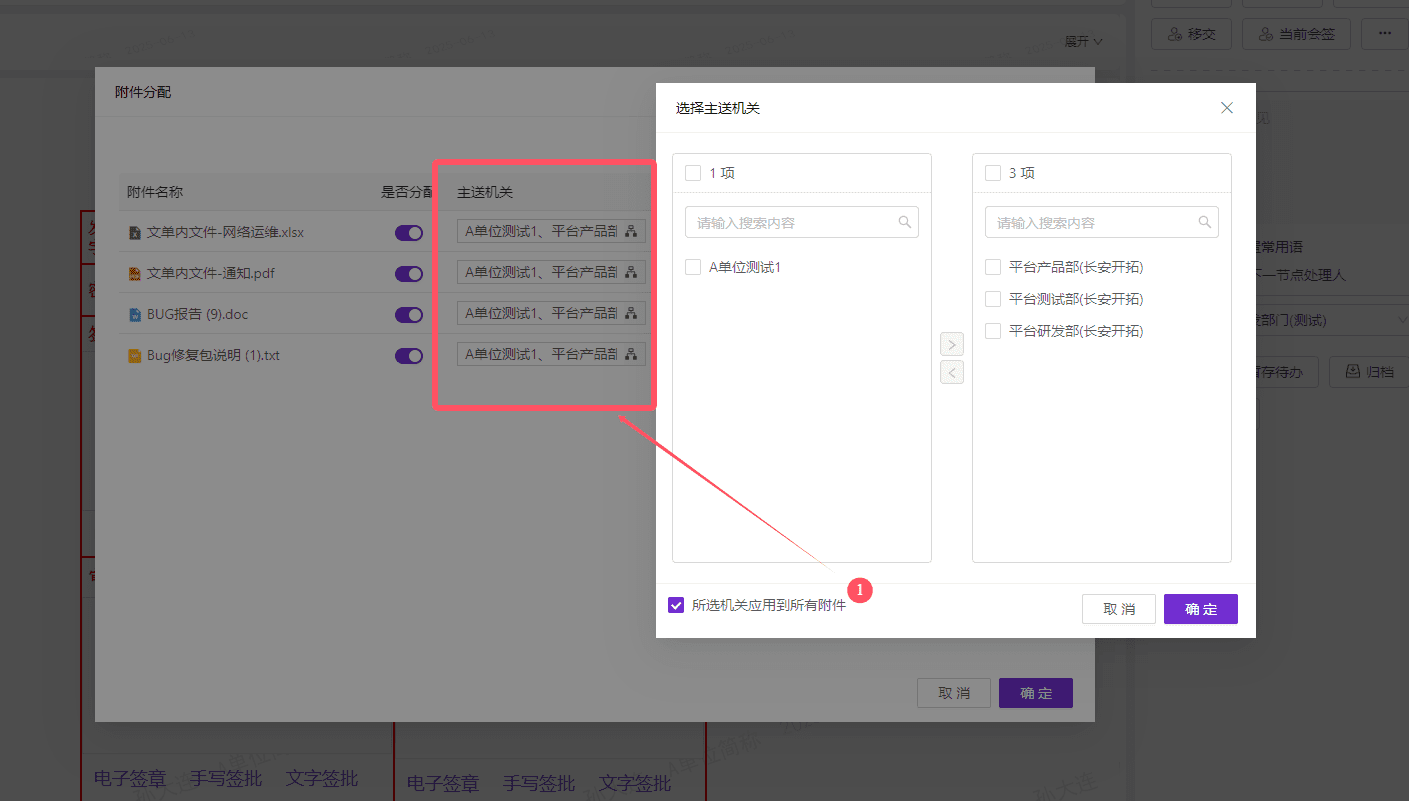Click the right-hand 电子签章 link
The height and width of the screenshot is (801, 1409).
443,783
